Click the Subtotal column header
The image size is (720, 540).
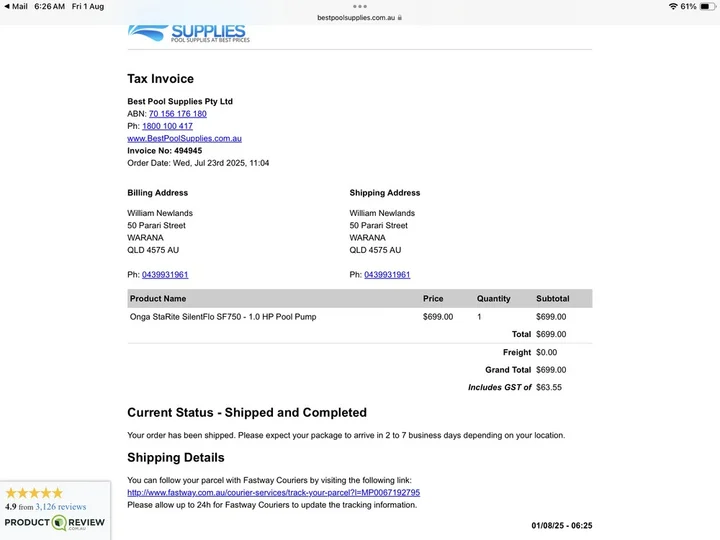(553, 298)
